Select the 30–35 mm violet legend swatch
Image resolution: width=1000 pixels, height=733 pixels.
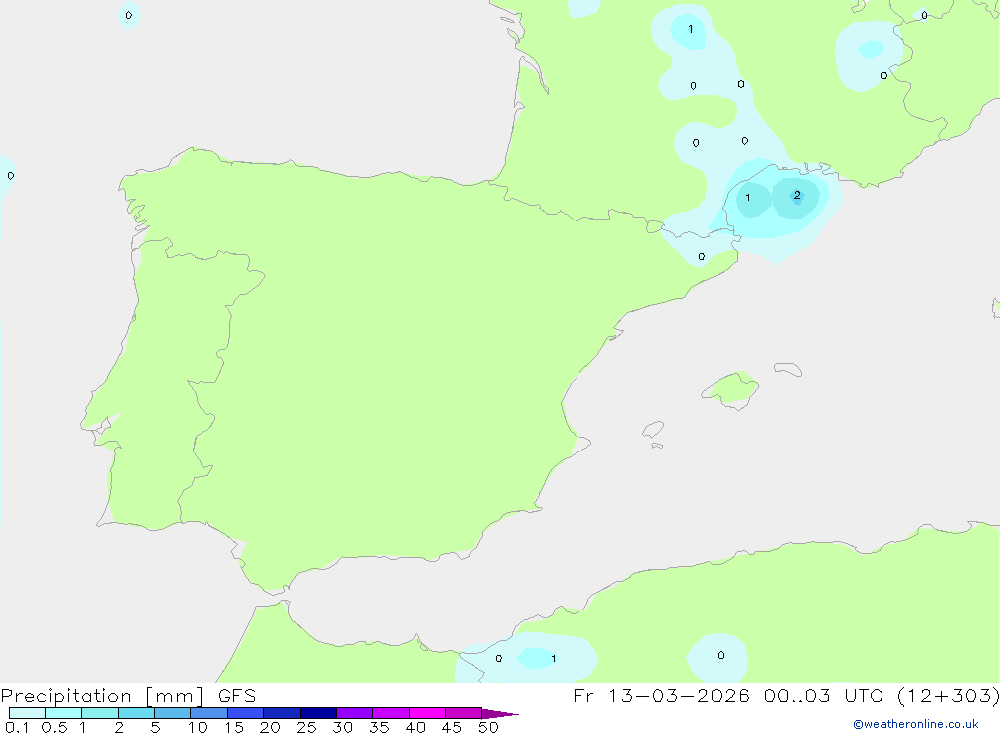(354, 713)
